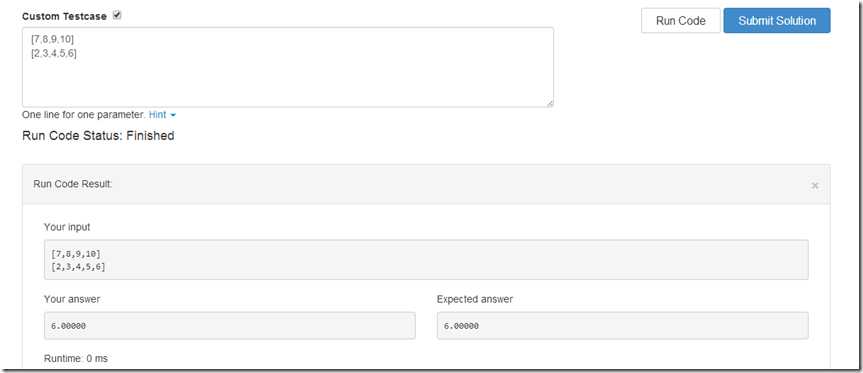Click the Expected answer value 6.00000
The image size is (863, 373).
coord(461,326)
